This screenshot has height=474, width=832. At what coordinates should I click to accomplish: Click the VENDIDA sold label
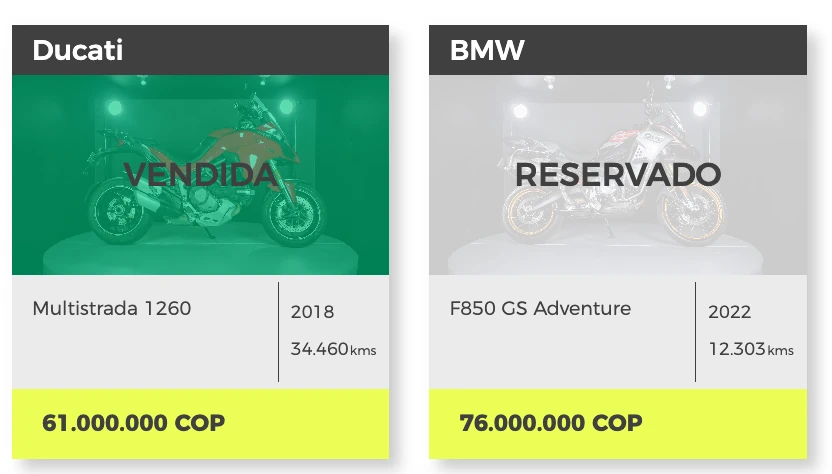click(200, 175)
